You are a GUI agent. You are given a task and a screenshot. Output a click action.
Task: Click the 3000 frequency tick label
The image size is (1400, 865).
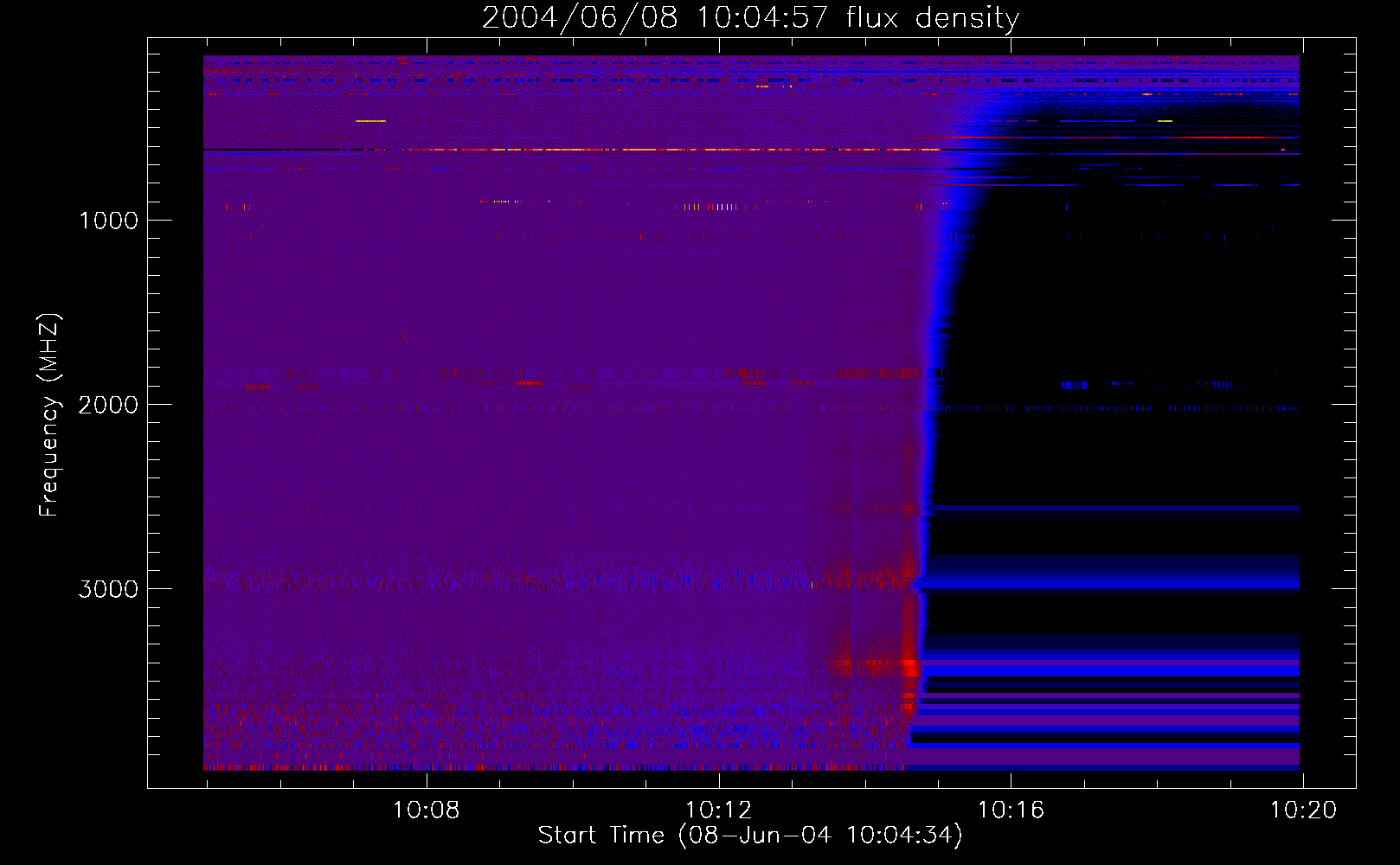108,589
